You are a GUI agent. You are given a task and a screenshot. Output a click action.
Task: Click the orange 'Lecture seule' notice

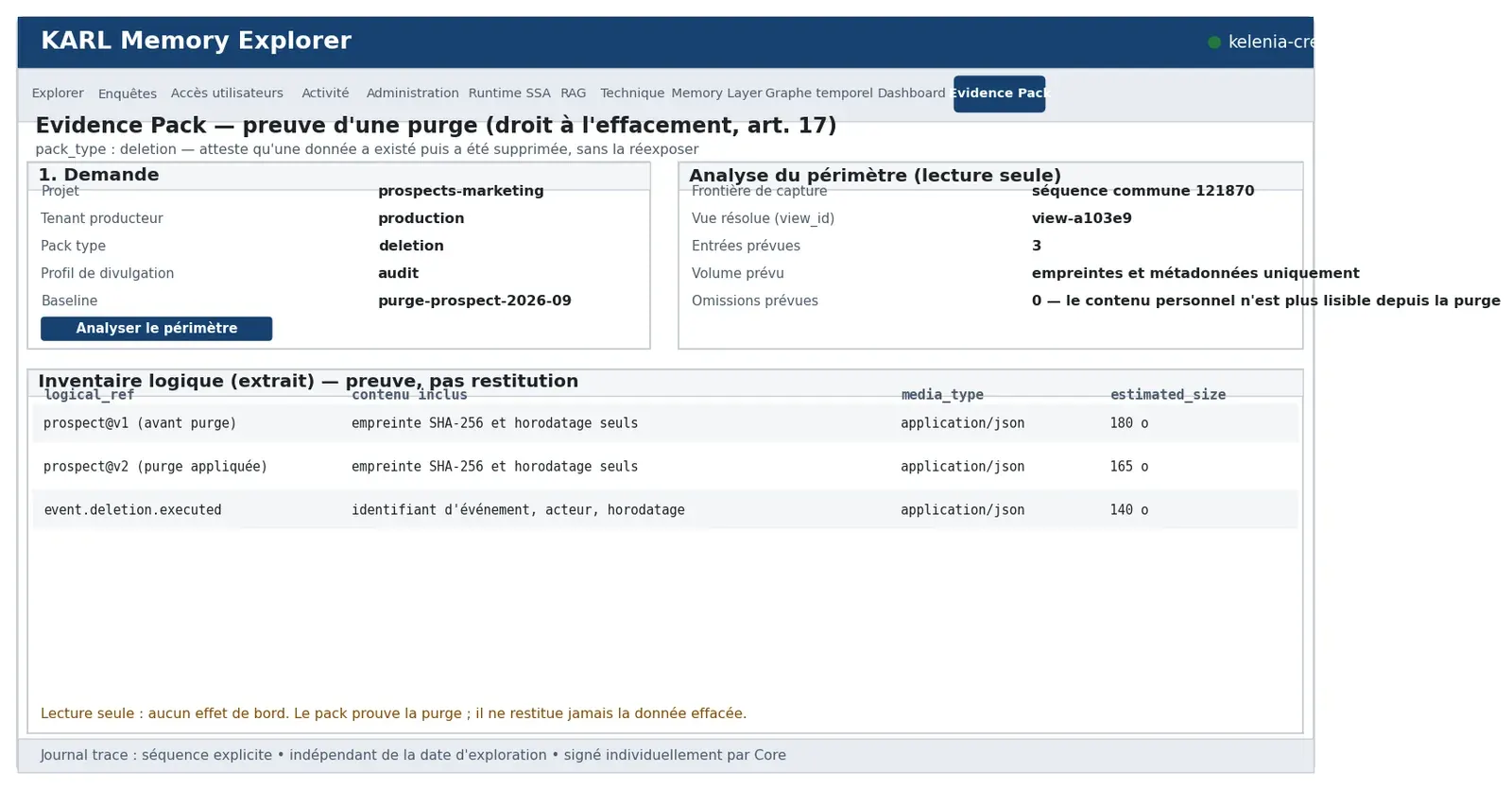[393, 713]
